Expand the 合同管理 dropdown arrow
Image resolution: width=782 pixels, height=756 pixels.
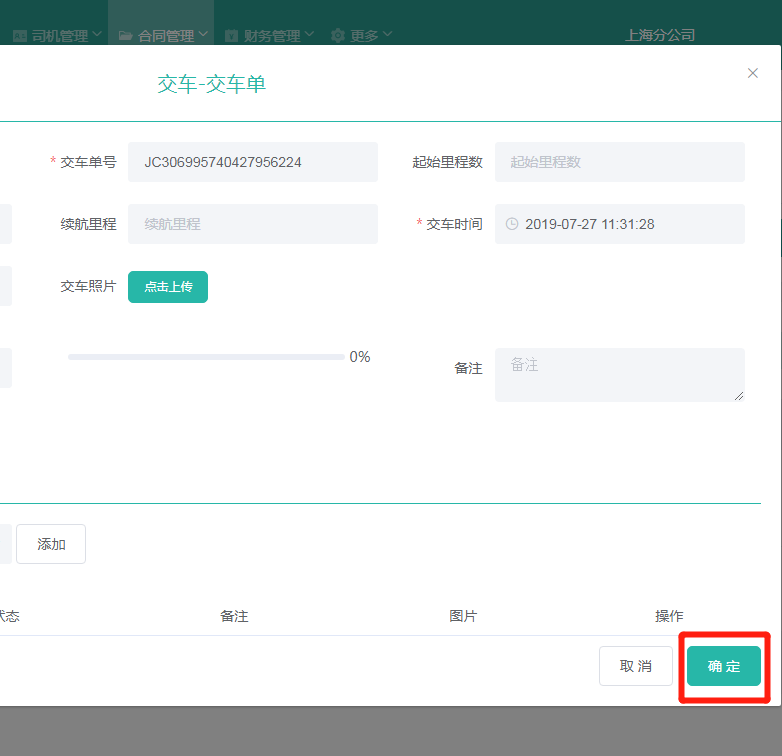click(204, 35)
